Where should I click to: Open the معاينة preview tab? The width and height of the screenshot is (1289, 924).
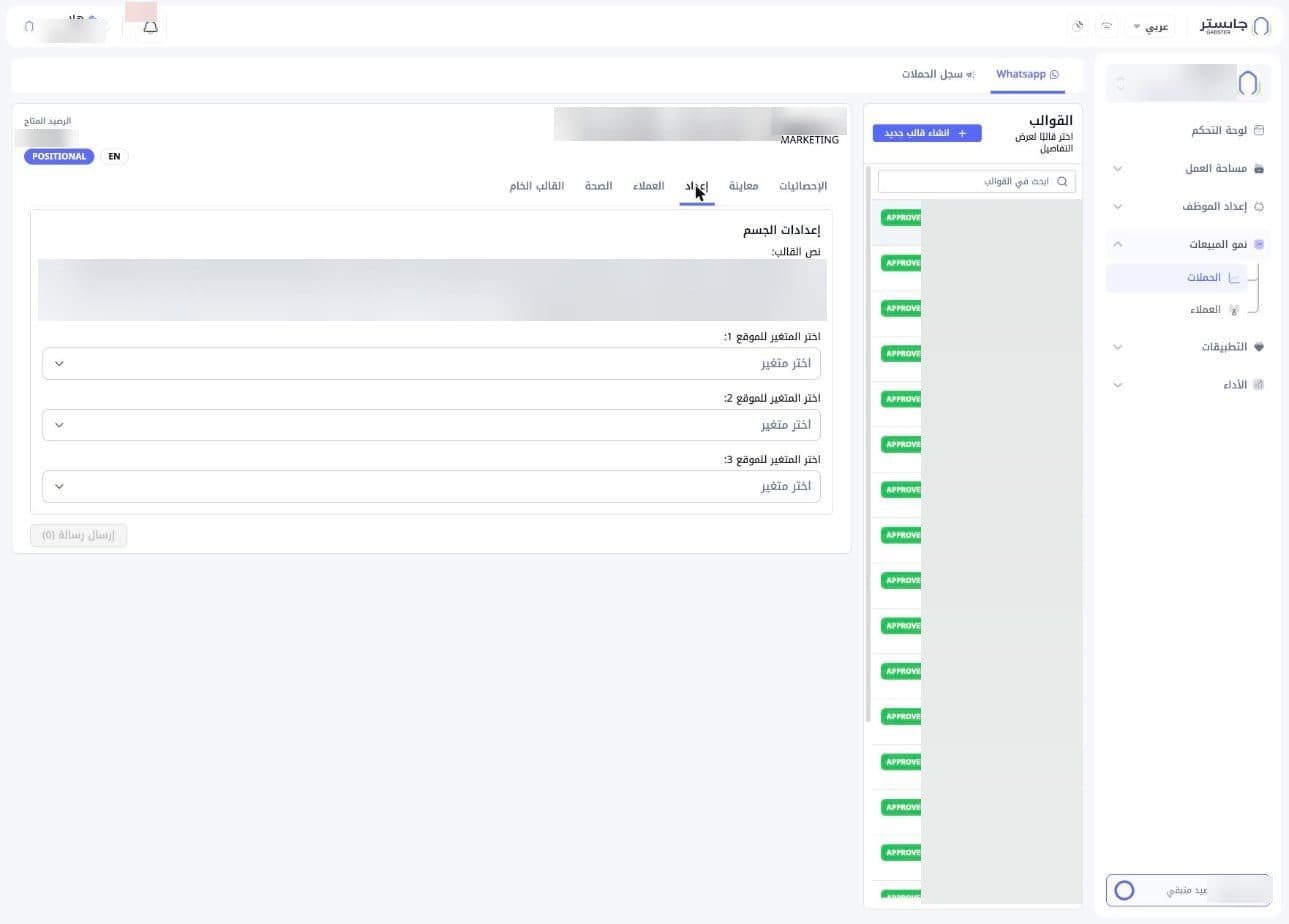coord(743,186)
